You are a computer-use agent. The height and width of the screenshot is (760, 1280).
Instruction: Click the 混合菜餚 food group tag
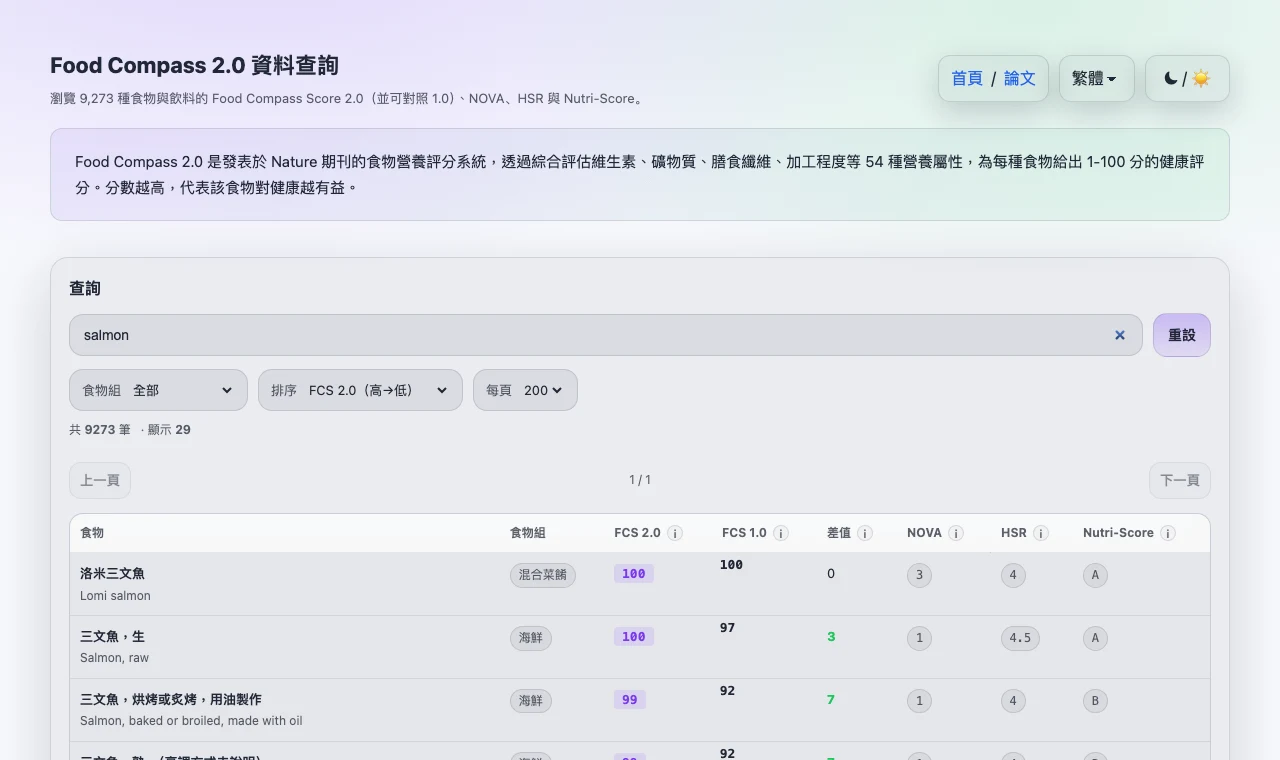[x=543, y=575]
